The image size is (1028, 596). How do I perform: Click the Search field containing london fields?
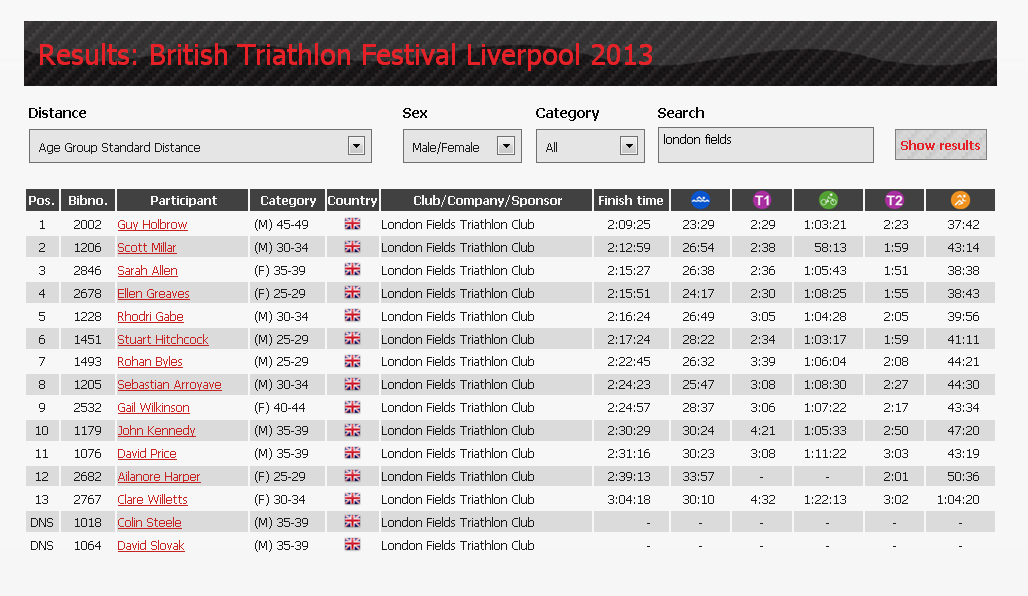(765, 145)
